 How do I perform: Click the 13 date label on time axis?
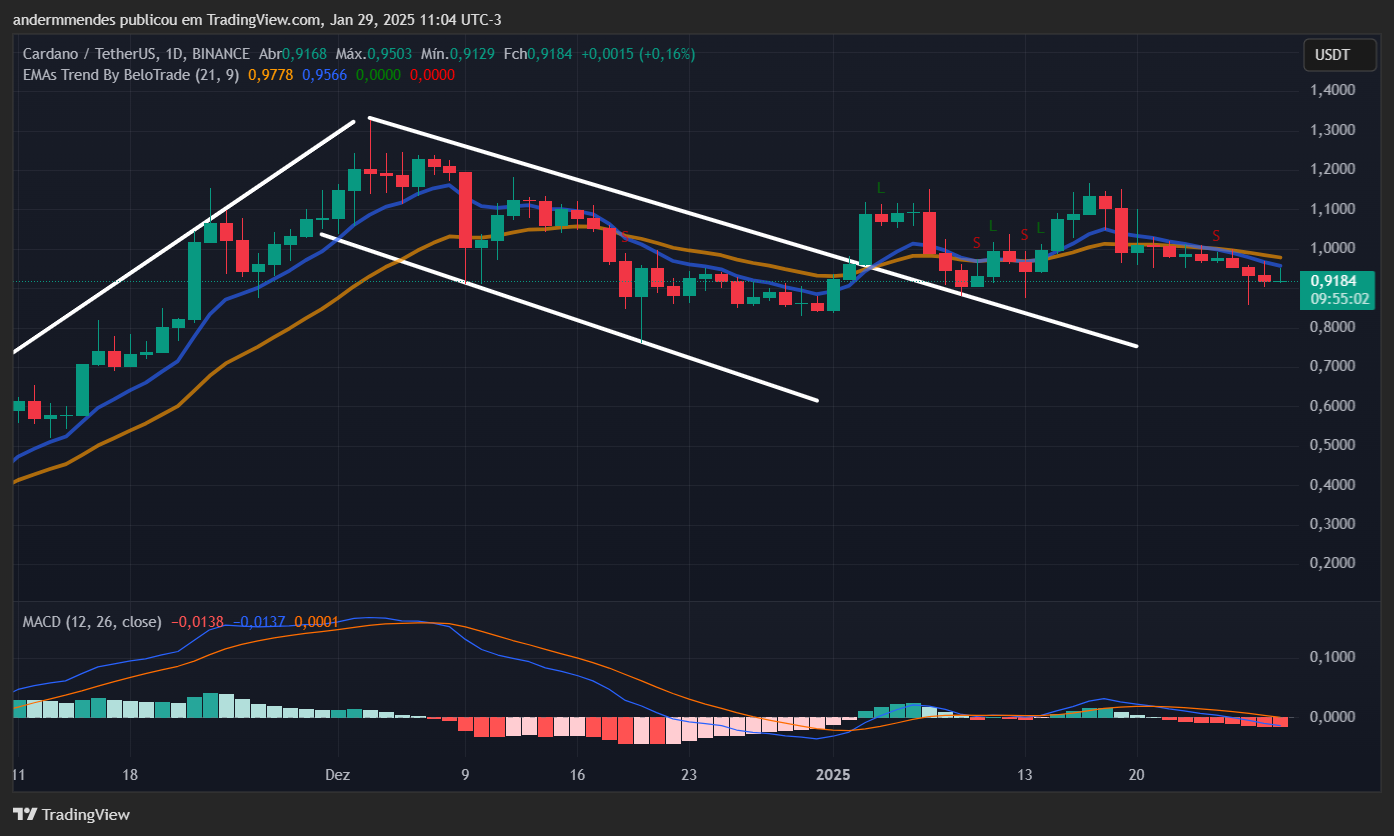pos(1024,775)
